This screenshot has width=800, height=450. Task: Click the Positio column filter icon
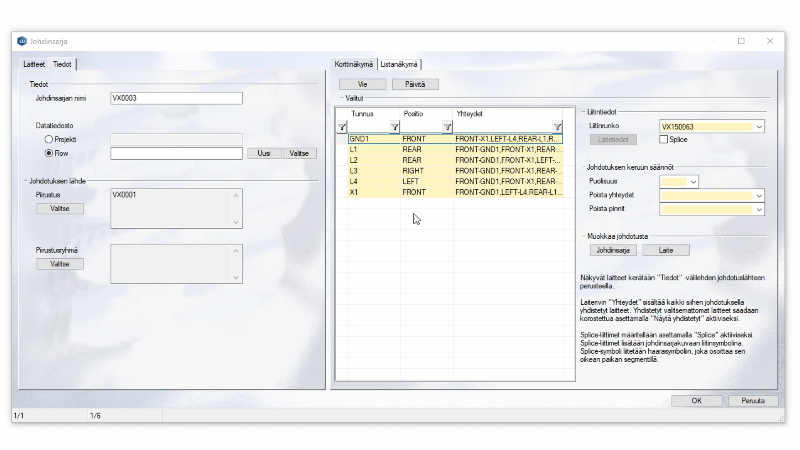447,127
